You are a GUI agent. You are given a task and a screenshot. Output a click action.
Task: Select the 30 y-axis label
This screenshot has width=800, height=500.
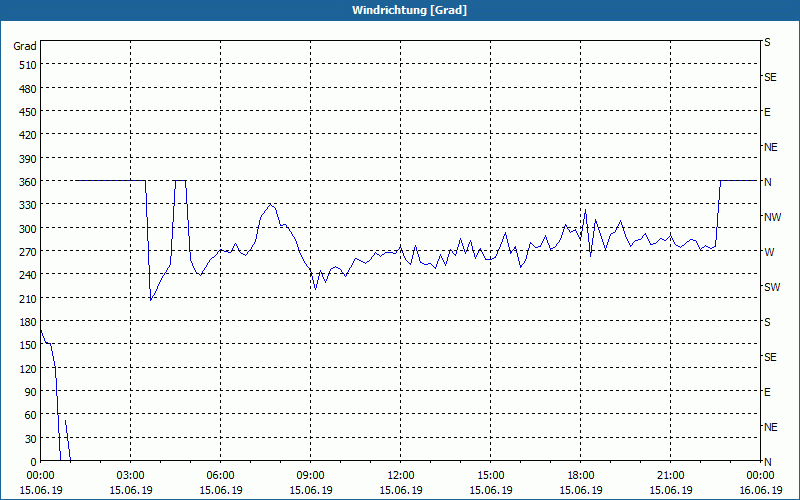point(31,439)
